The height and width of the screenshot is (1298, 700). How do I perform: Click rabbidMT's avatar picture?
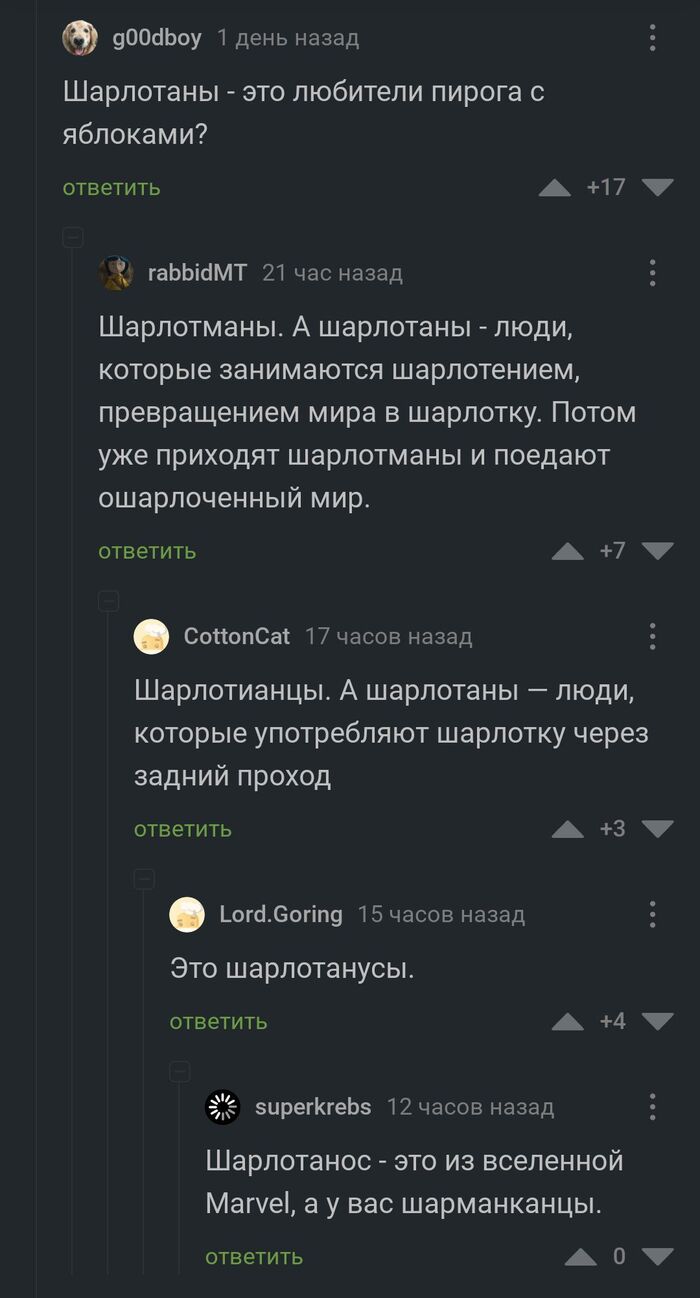point(116,273)
